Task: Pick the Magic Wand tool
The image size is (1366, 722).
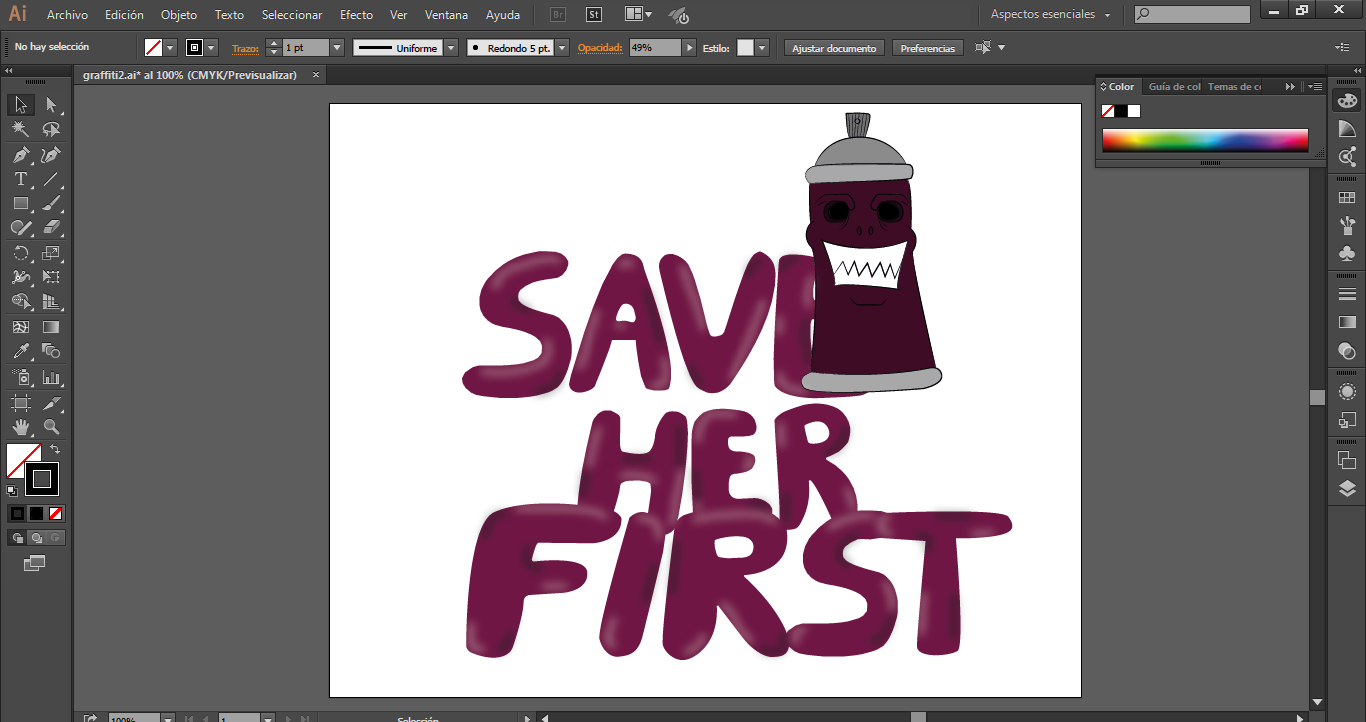Action: point(20,130)
